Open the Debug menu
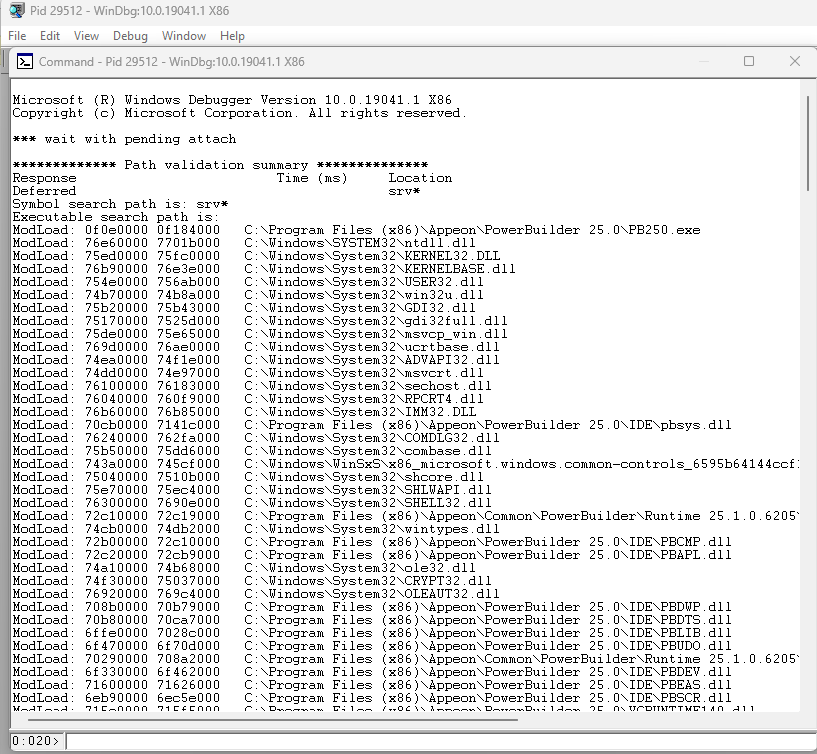817x754 pixels. coord(130,36)
